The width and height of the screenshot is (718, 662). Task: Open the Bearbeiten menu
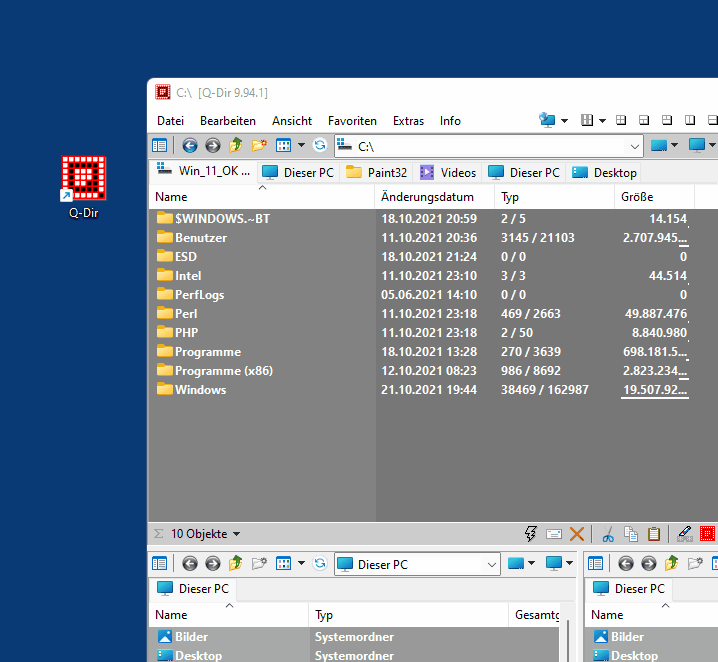pyautogui.click(x=228, y=121)
